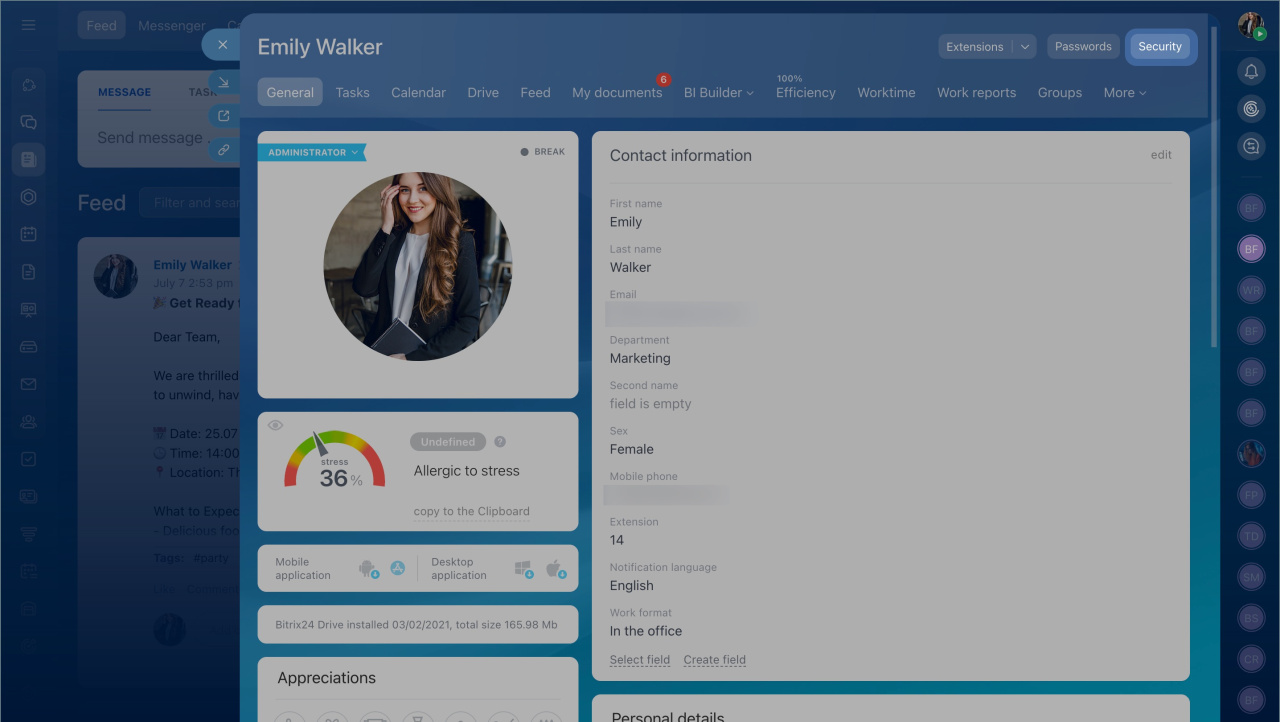Click the Security button
Screen dimensions: 1280x722
(x=1160, y=47)
